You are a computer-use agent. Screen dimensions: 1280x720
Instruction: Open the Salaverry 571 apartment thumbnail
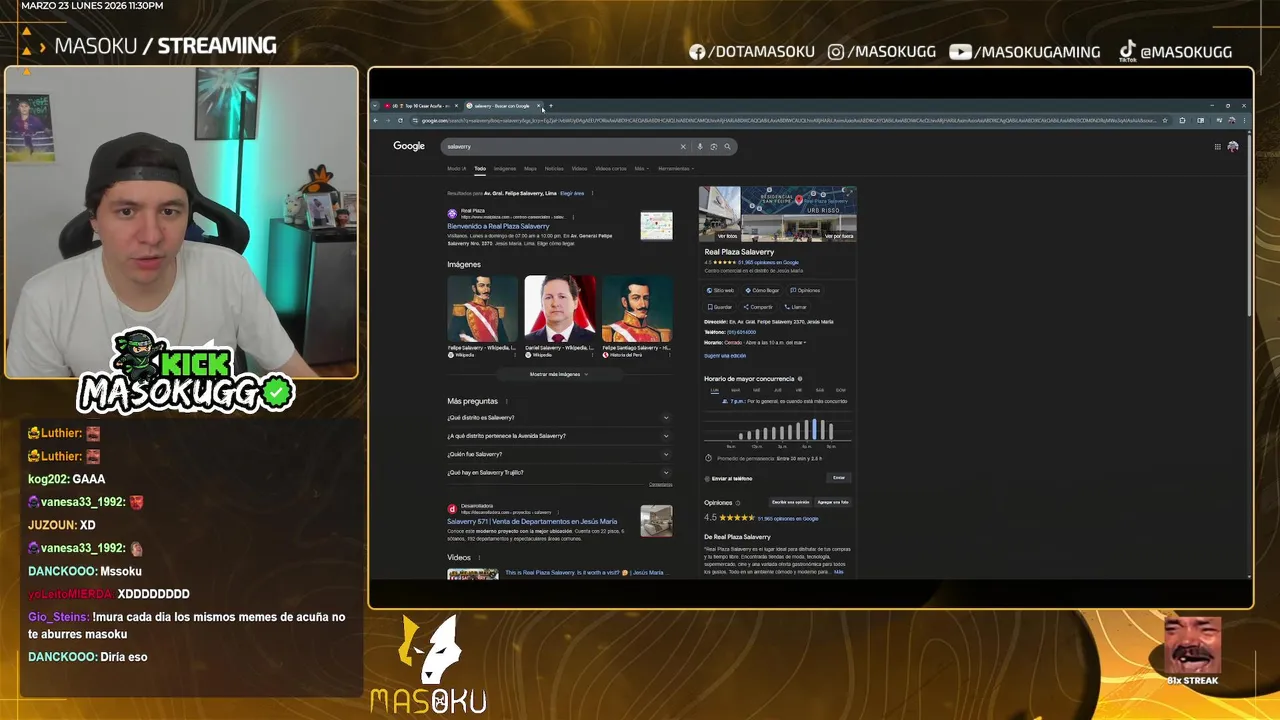pyautogui.click(x=657, y=521)
